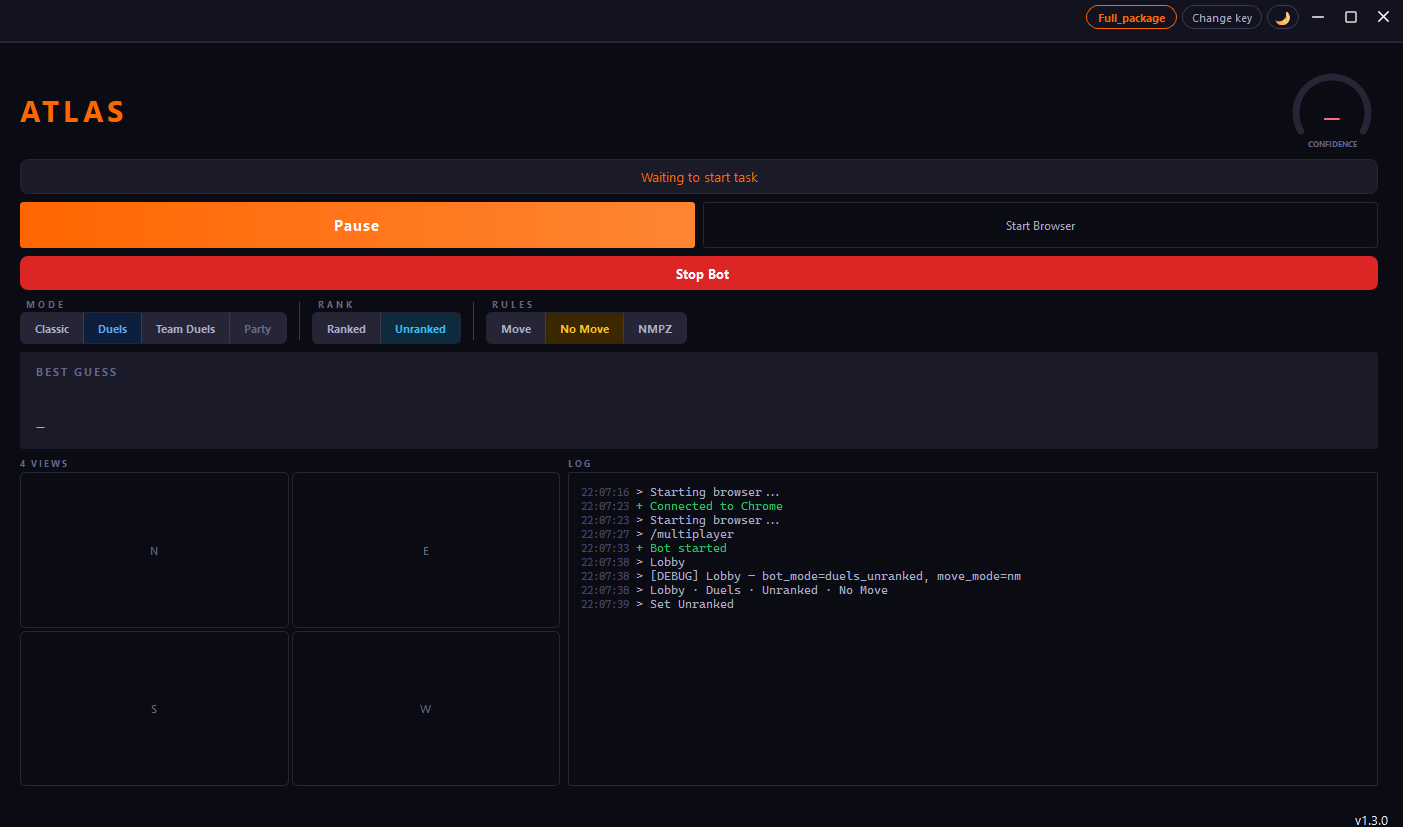Click the Change key button
The height and width of the screenshot is (827, 1403).
point(1221,17)
